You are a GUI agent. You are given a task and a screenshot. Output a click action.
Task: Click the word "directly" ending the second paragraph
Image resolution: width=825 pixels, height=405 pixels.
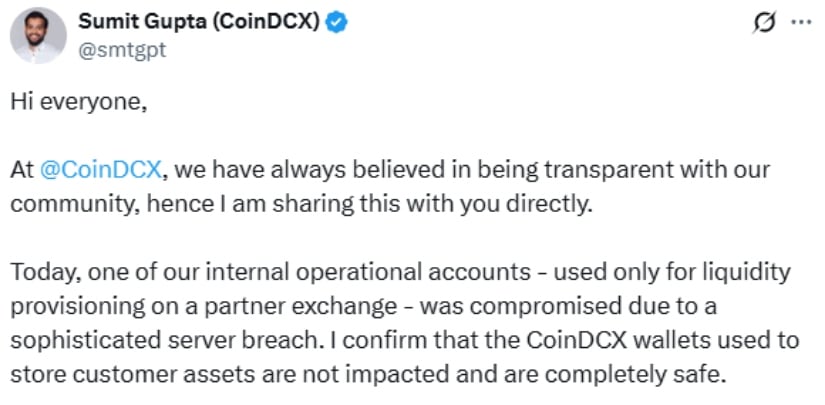click(554, 205)
